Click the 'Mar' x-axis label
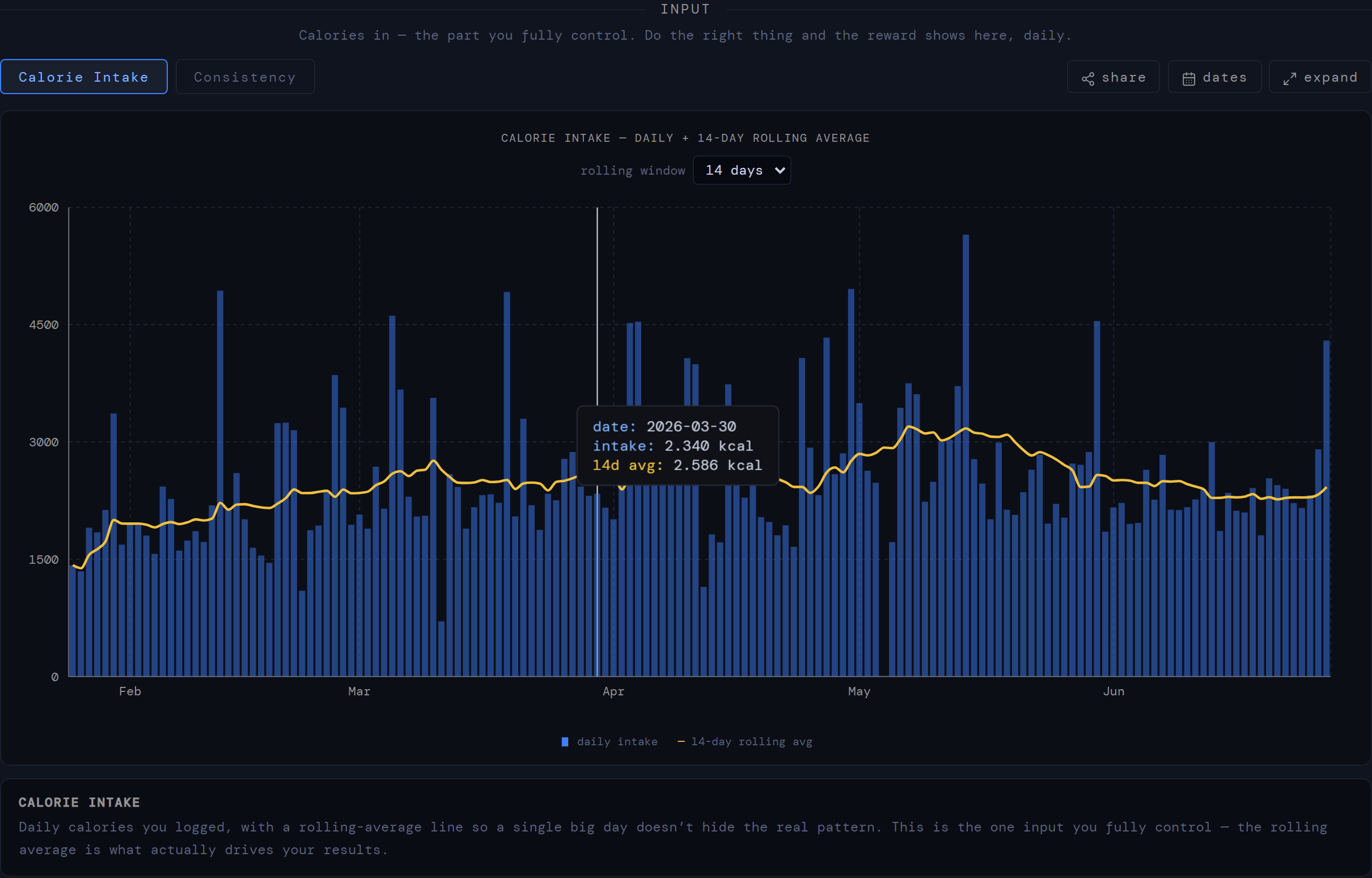This screenshot has height=878, width=1372. [x=359, y=691]
